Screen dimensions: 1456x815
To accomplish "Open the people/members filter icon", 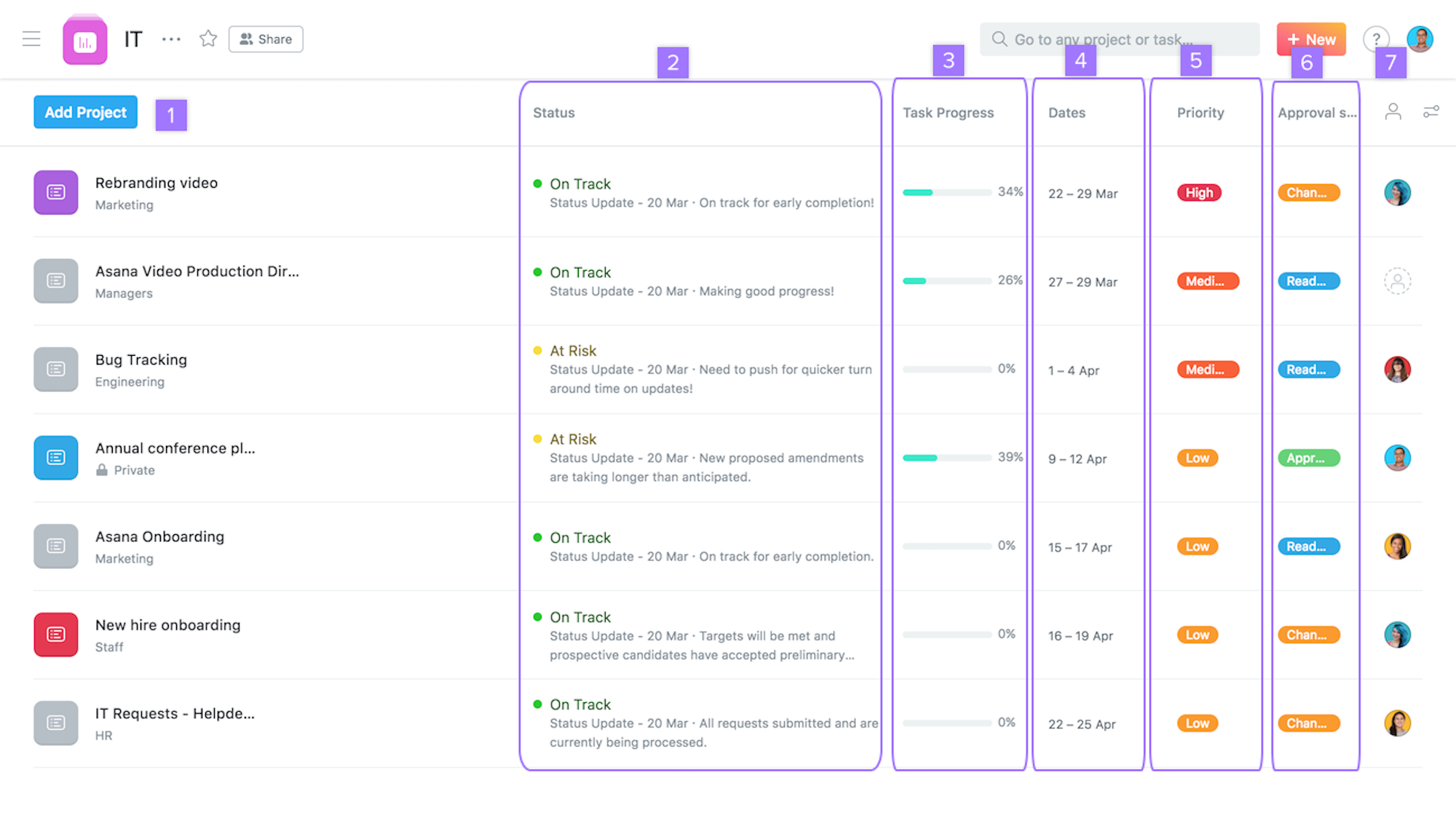I will 1394,112.
